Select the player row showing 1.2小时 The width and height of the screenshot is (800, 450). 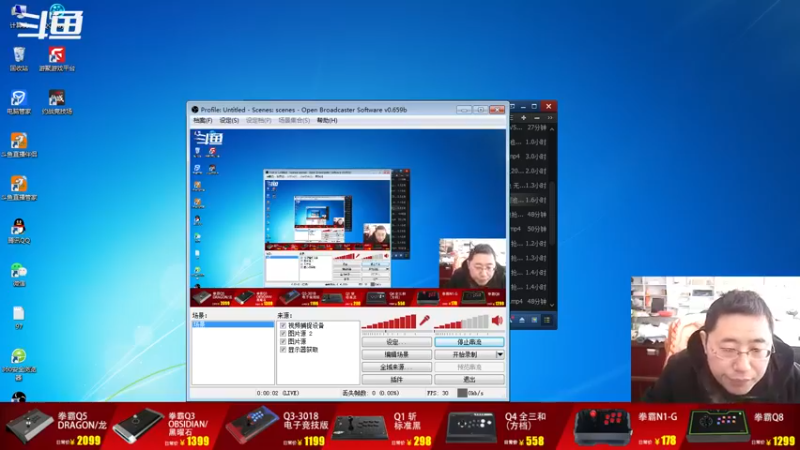click(x=529, y=244)
